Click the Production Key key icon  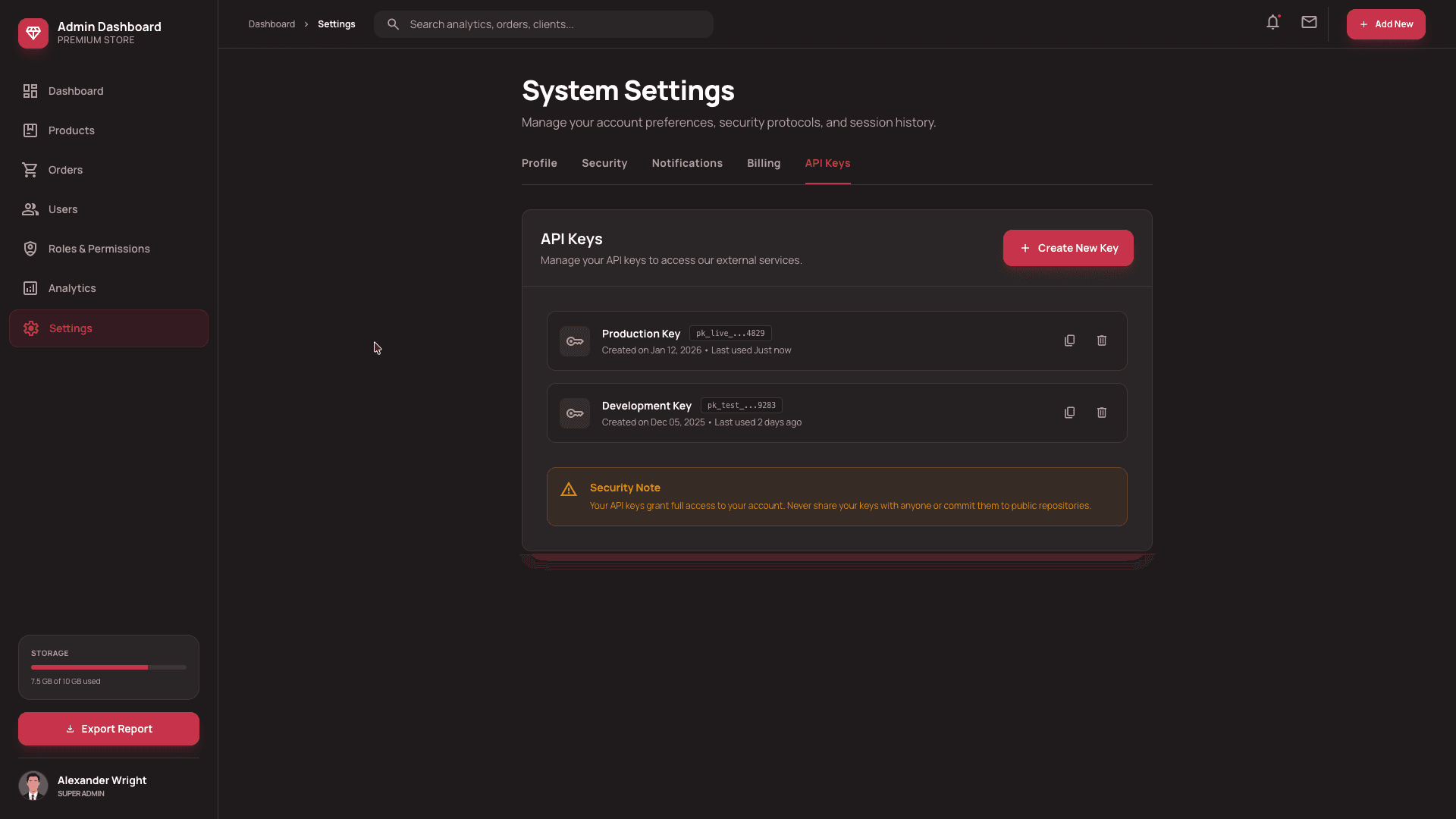click(574, 340)
